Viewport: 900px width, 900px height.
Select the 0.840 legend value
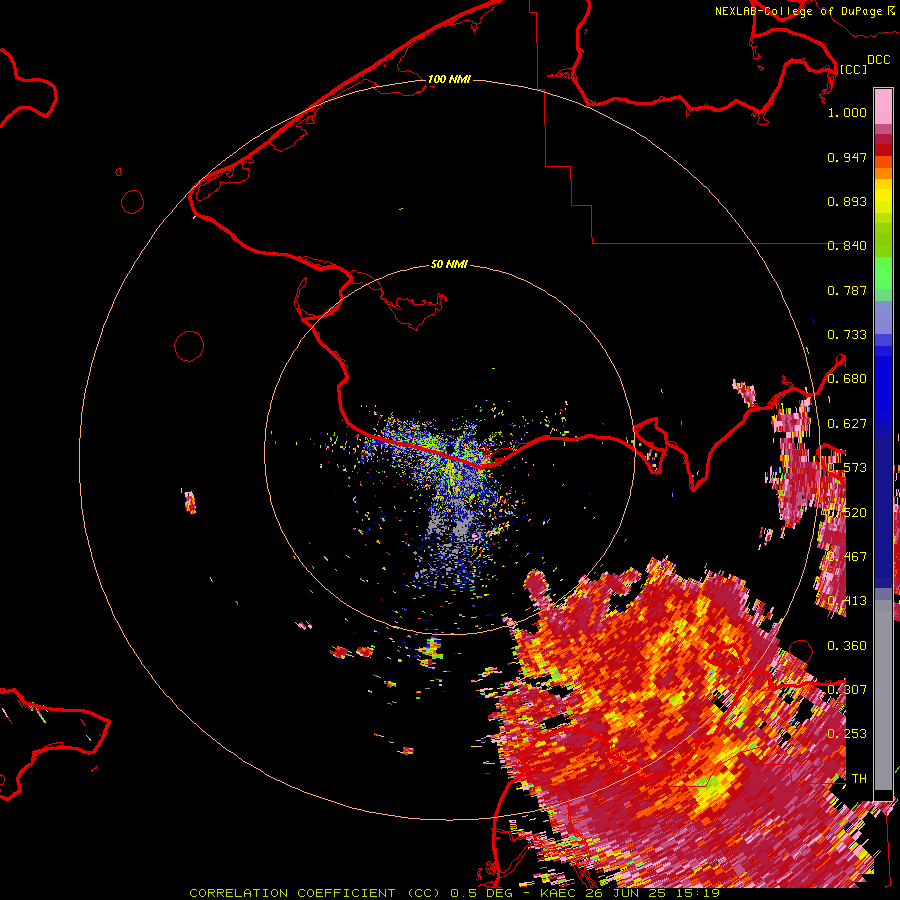pyautogui.click(x=847, y=246)
